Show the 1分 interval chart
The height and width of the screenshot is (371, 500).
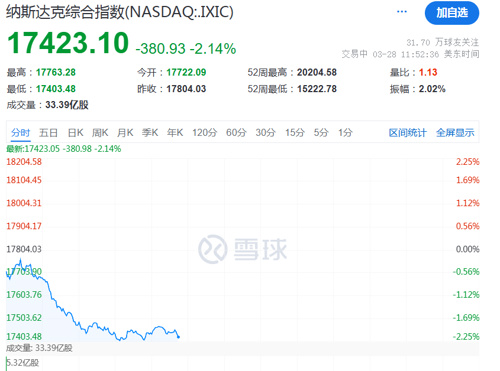click(x=345, y=133)
